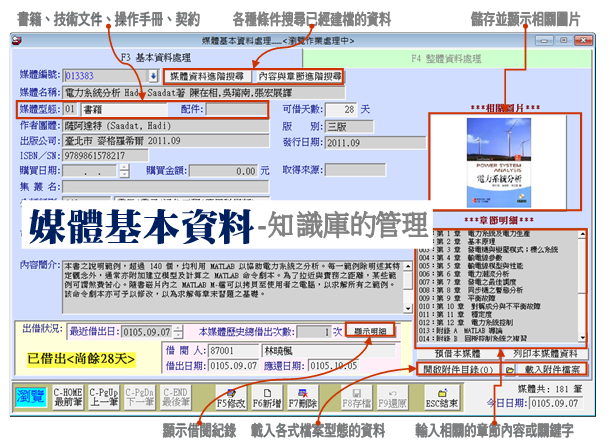Screen dimensions: 610x444
Task: Click 開啟附件目錄(0) button
Action: [x=458, y=370]
